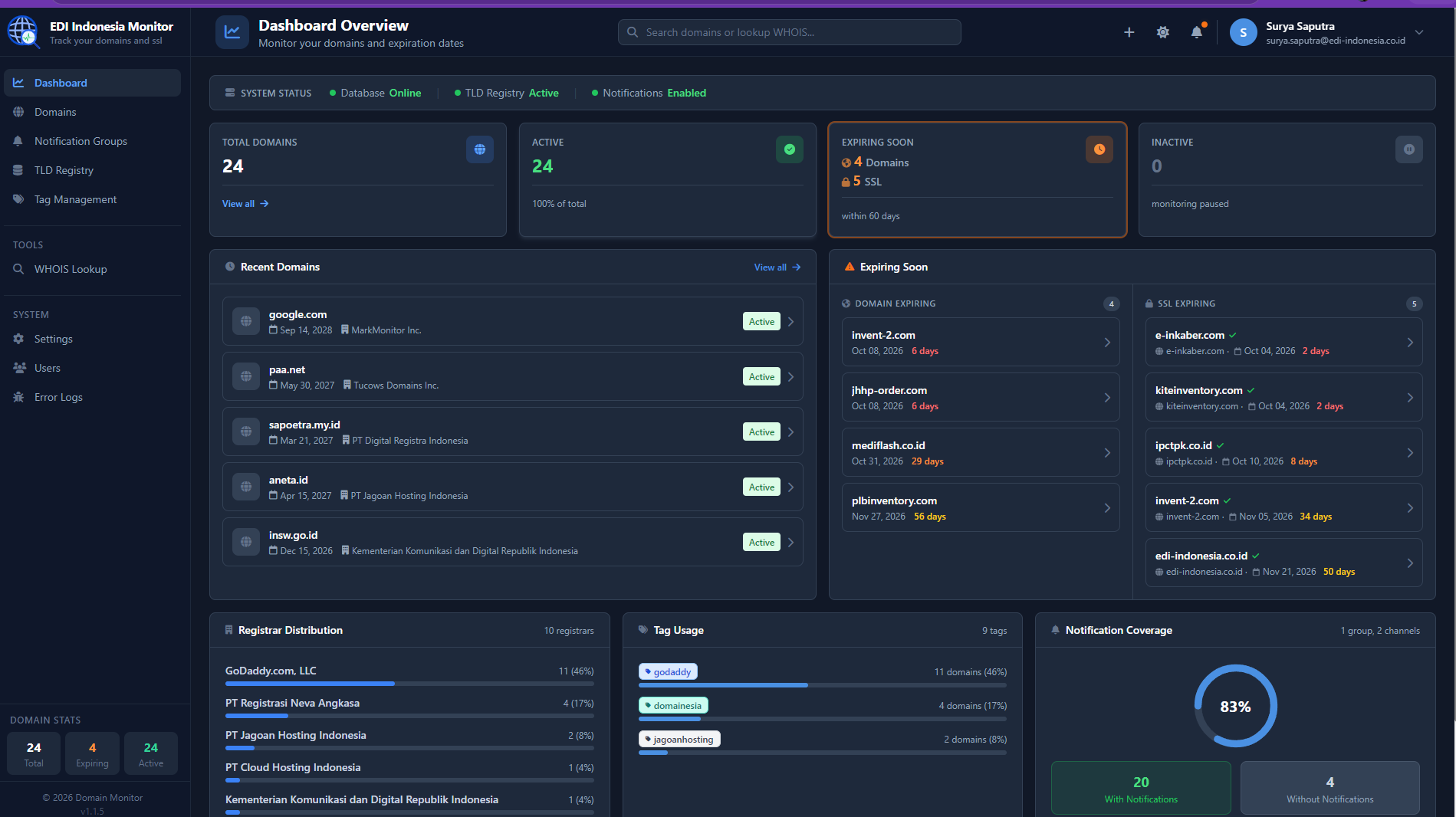Click the chart icon beside Dashboard Overview
Image resolution: width=1456 pixels, height=817 pixels.
[x=232, y=32]
